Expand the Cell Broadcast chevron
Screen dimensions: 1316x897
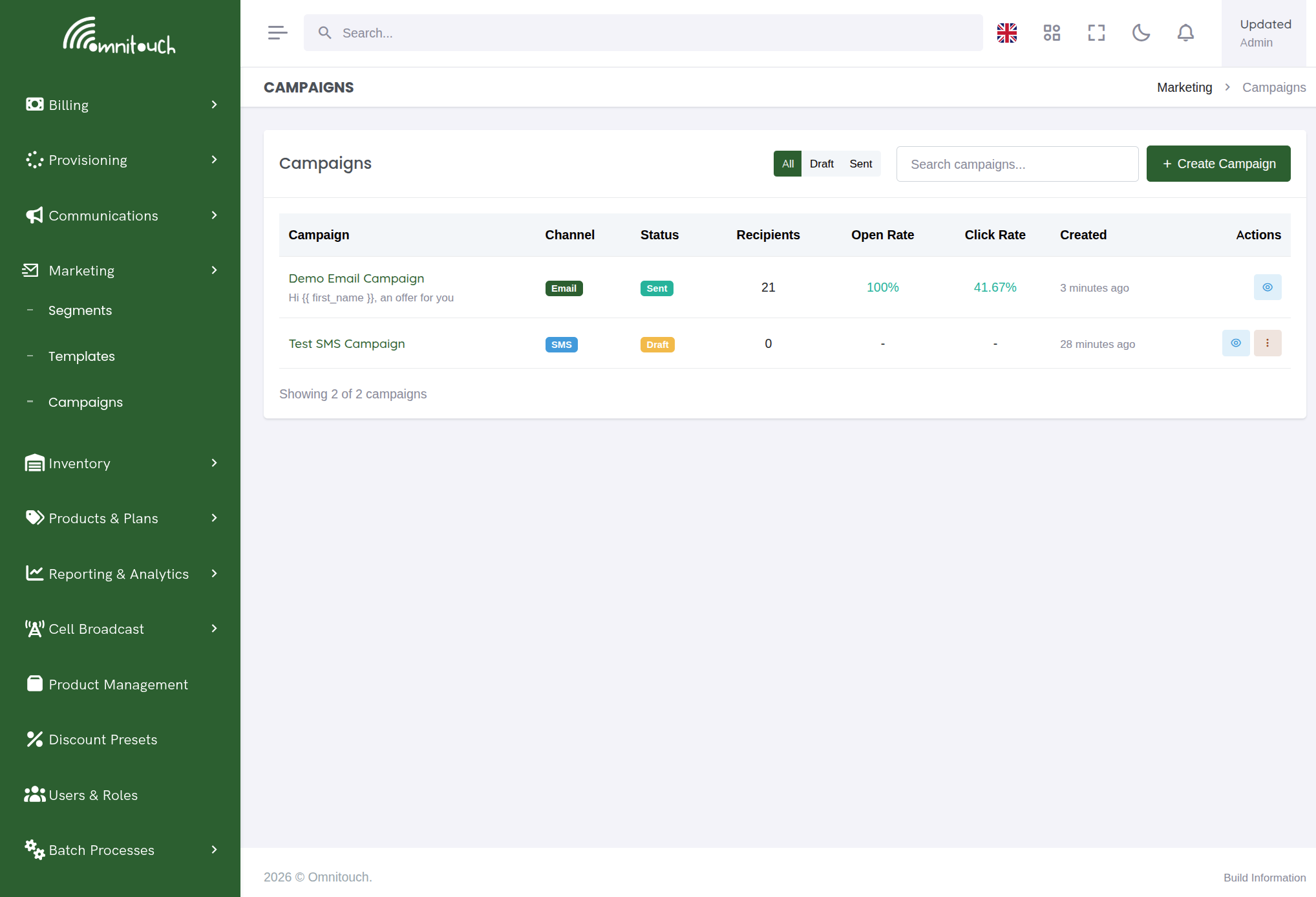point(215,629)
